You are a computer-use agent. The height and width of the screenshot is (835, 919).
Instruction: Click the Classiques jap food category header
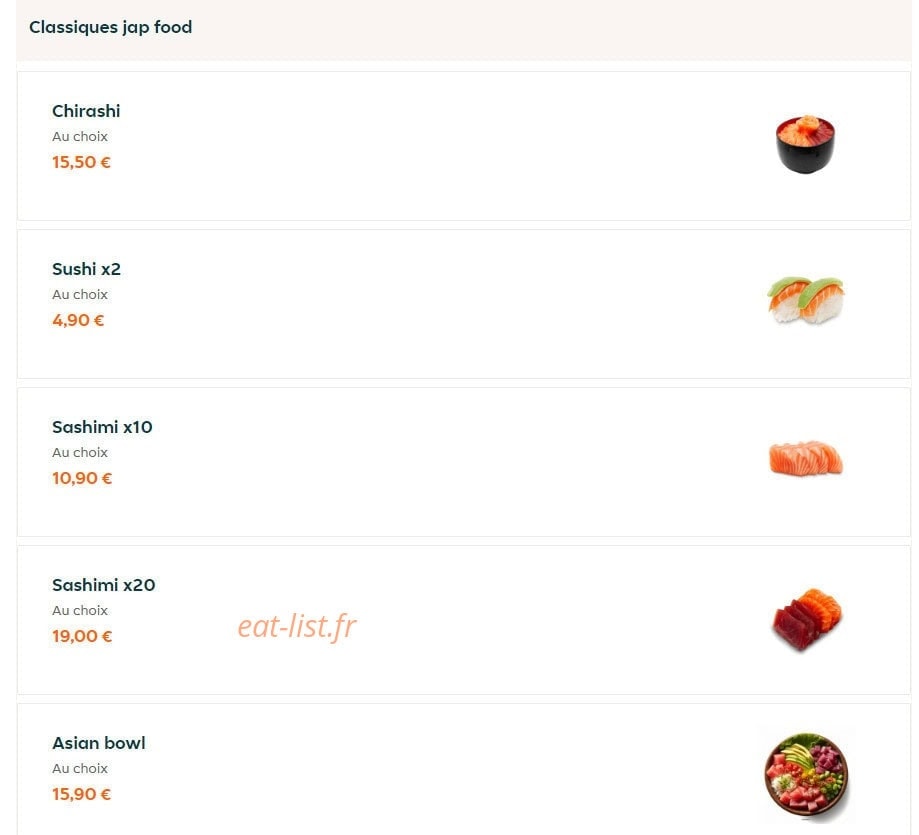[x=110, y=27]
